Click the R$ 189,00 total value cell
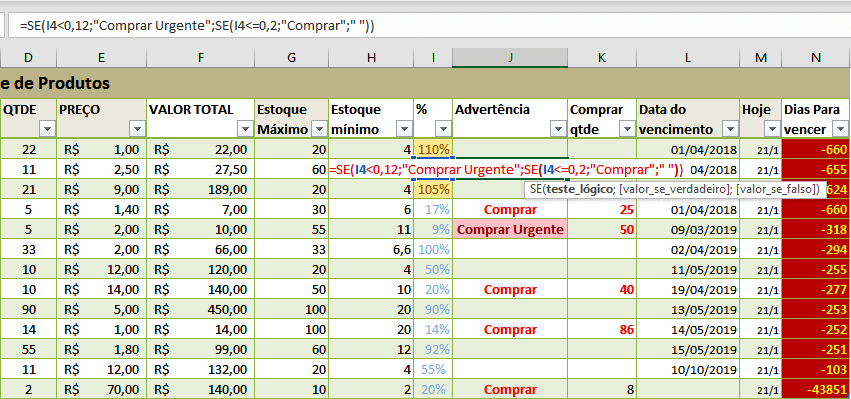Viewport: 851px width, 399px height. coord(201,189)
